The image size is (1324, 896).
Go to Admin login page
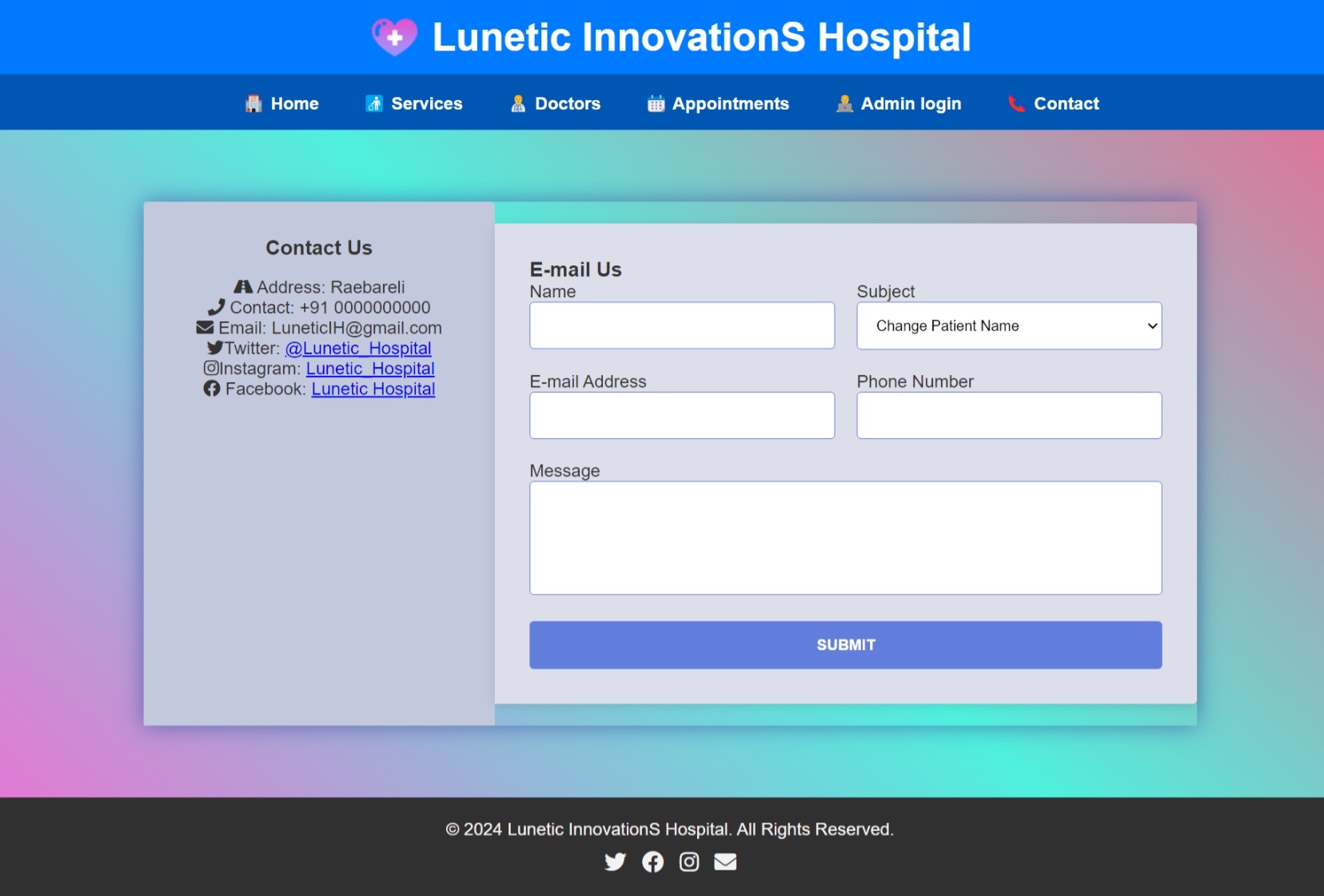pyautogui.click(x=899, y=104)
